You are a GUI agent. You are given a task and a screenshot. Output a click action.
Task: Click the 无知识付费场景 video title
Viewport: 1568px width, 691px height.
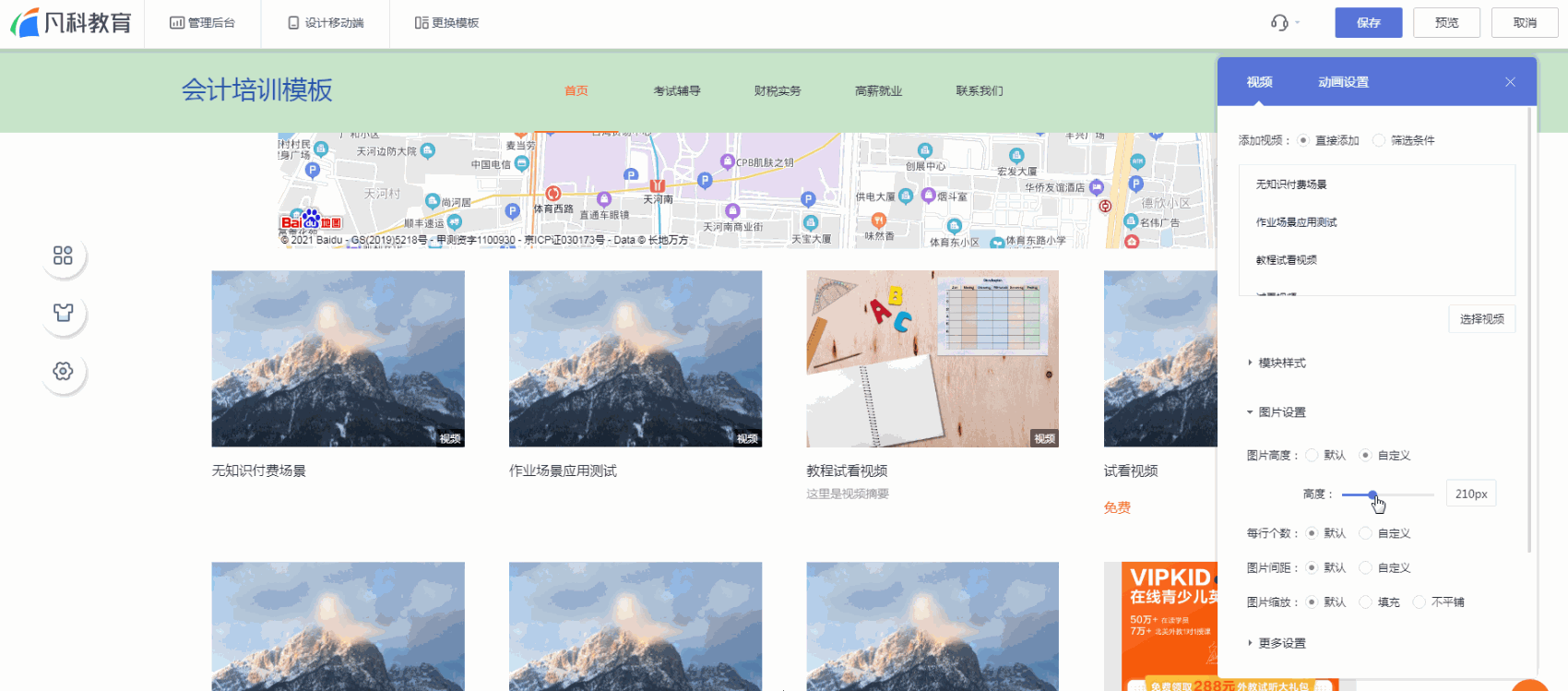tap(259, 471)
